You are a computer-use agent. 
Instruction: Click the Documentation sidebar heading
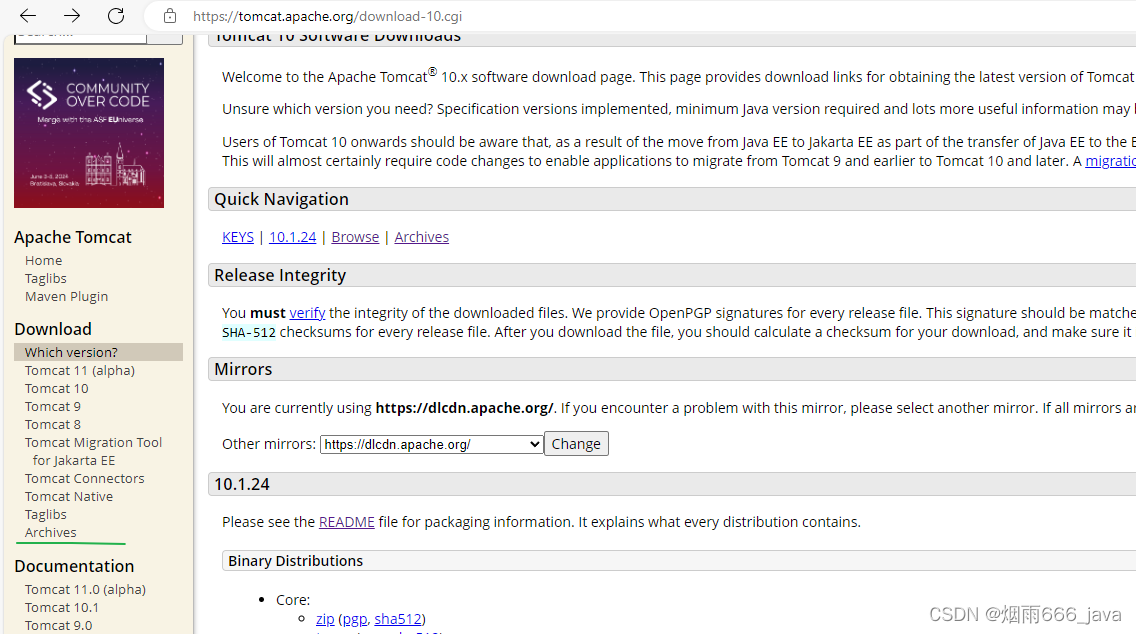[x=74, y=567]
